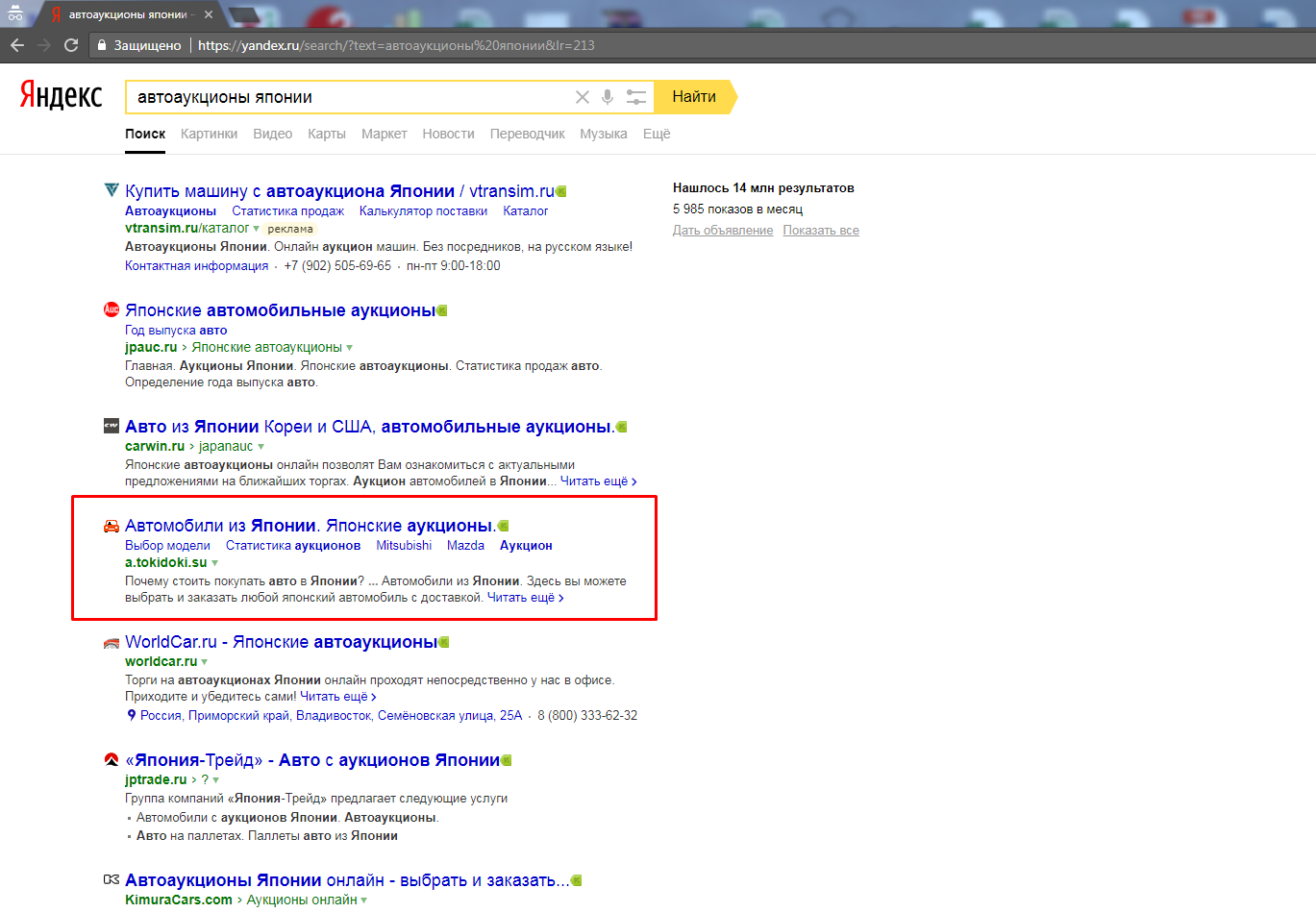Image resolution: width=1316 pixels, height=913 pixels.
Task: Click the a.tokidoki.su car favicon
Action: click(112, 526)
